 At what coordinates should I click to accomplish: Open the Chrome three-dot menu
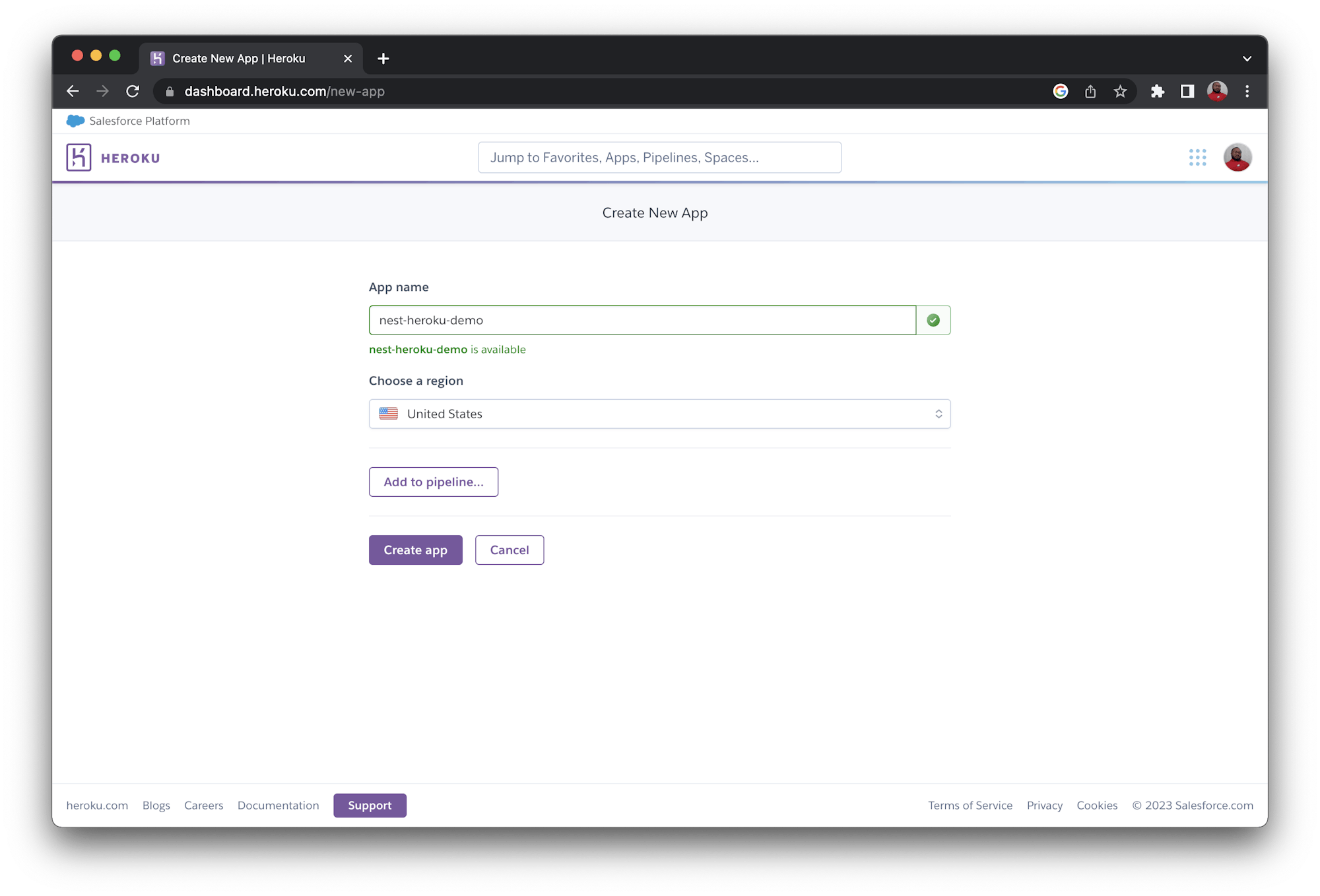[1247, 91]
